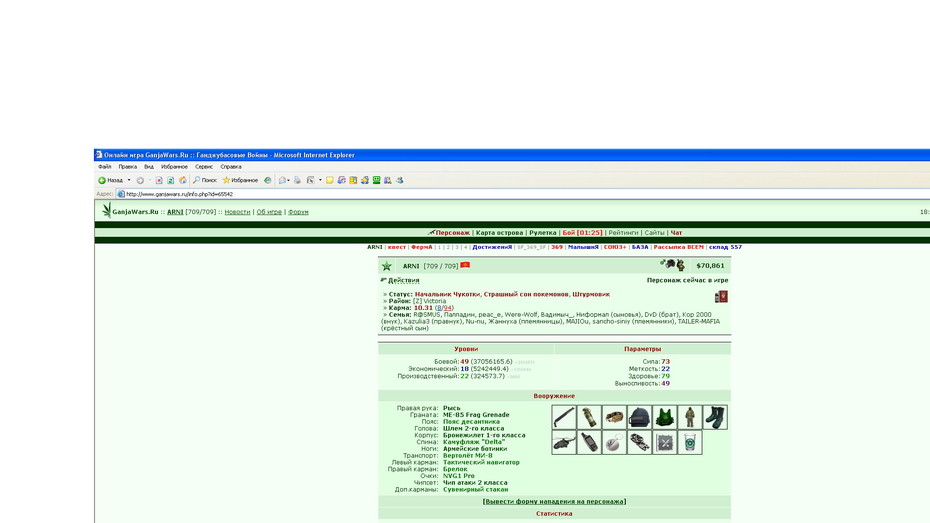930x523 pixels.
Task: Click the Вертолёт МИ-8 equipment link
Action: (x=467, y=455)
